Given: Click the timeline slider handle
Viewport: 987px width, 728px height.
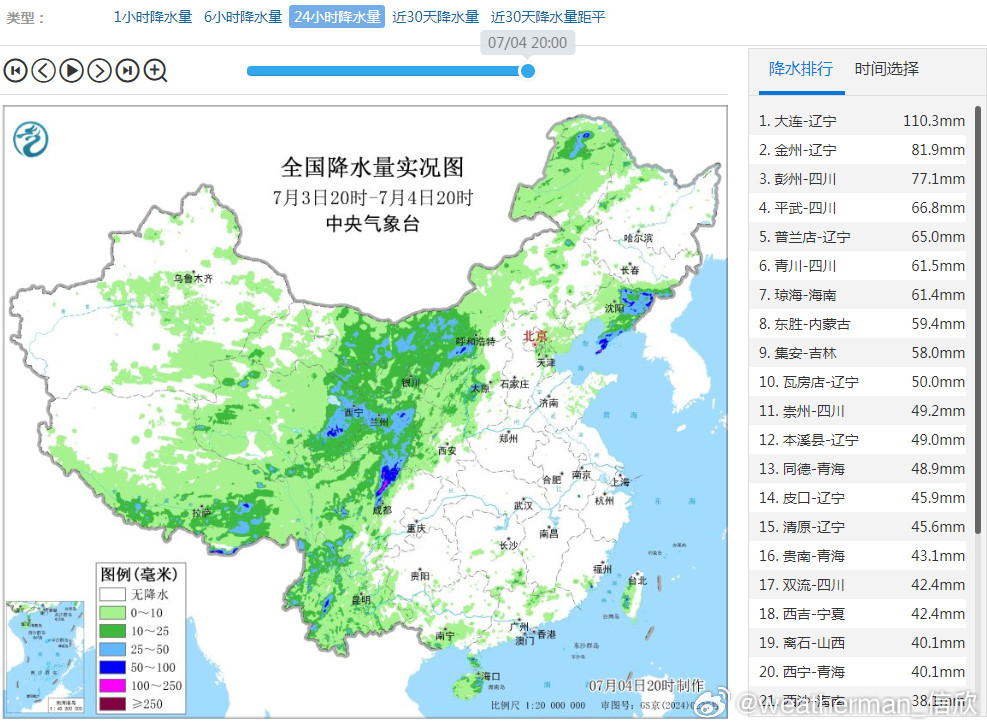Looking at the screenshot, I should [527, 71].
